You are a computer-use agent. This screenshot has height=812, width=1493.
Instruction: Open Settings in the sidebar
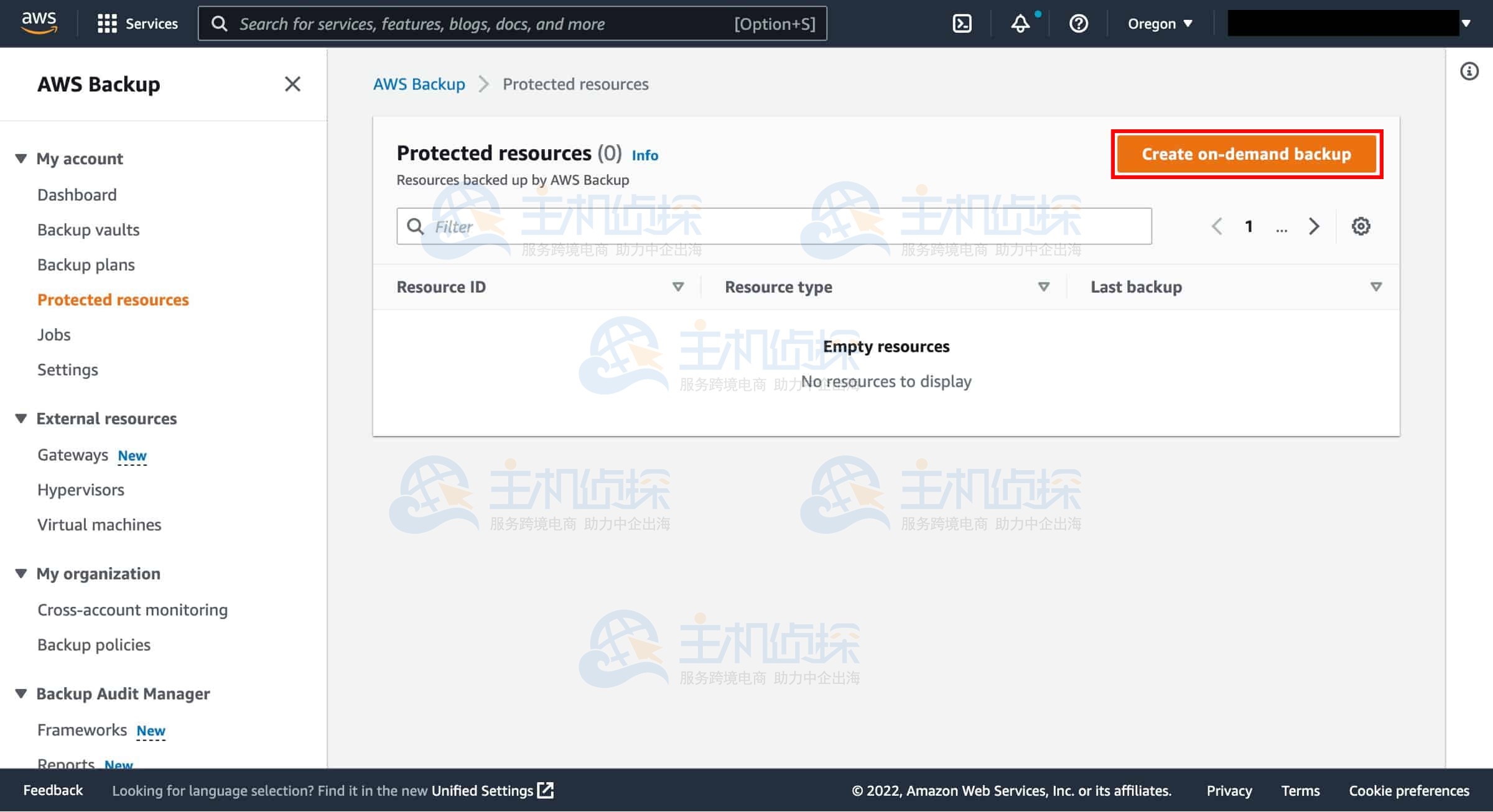click(68, 370)
